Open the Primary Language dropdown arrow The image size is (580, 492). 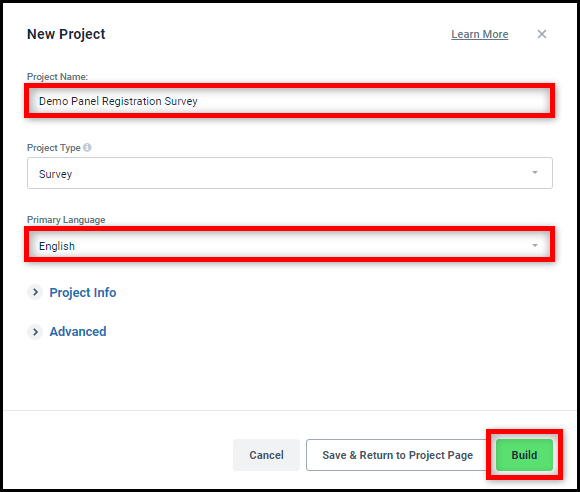click(x=535, y=245)
